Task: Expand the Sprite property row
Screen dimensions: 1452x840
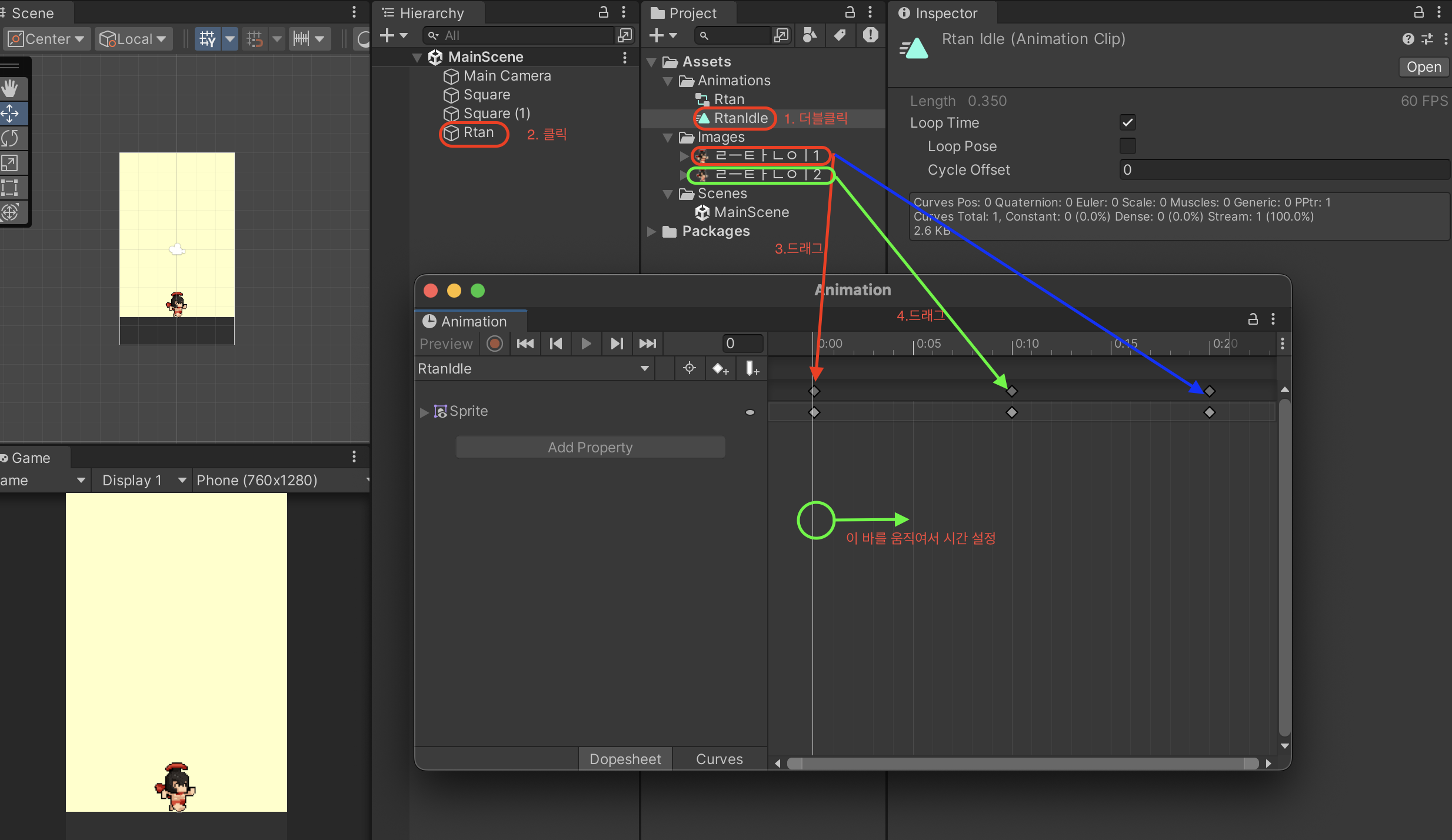Action: 424,412
